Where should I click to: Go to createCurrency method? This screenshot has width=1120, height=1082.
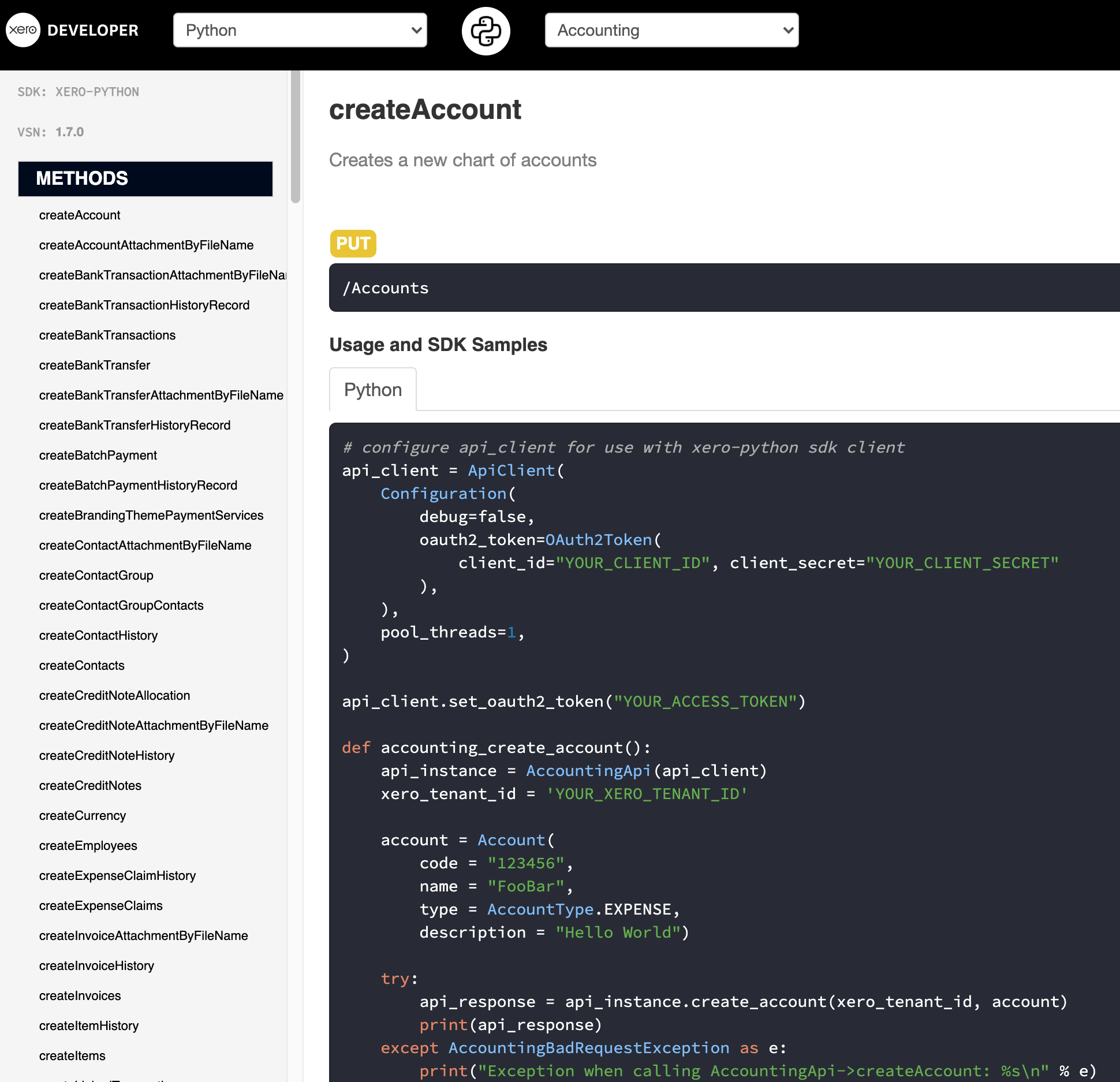point(83,816)
